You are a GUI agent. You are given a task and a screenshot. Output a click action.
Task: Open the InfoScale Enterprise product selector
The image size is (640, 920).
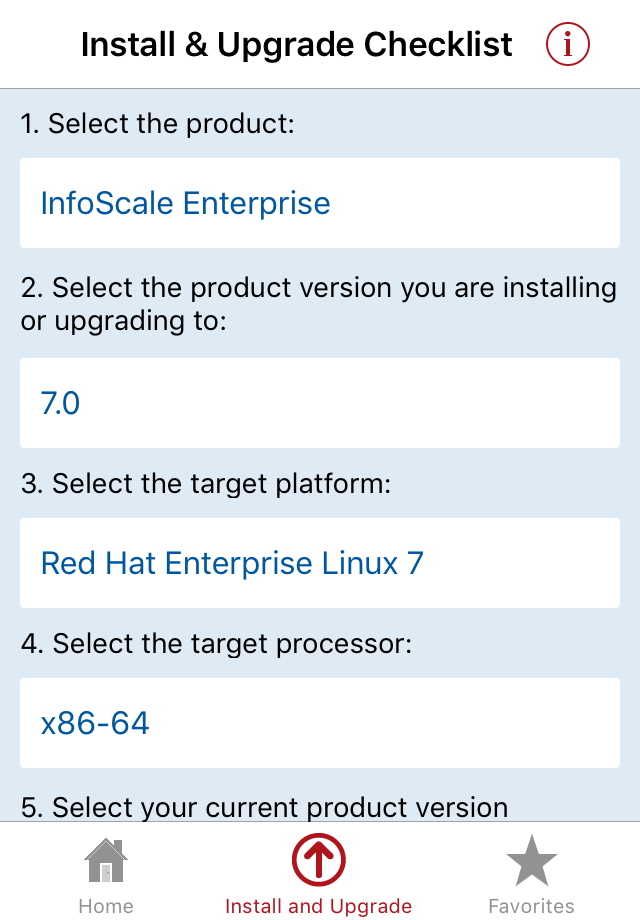[x=320, y=203]
